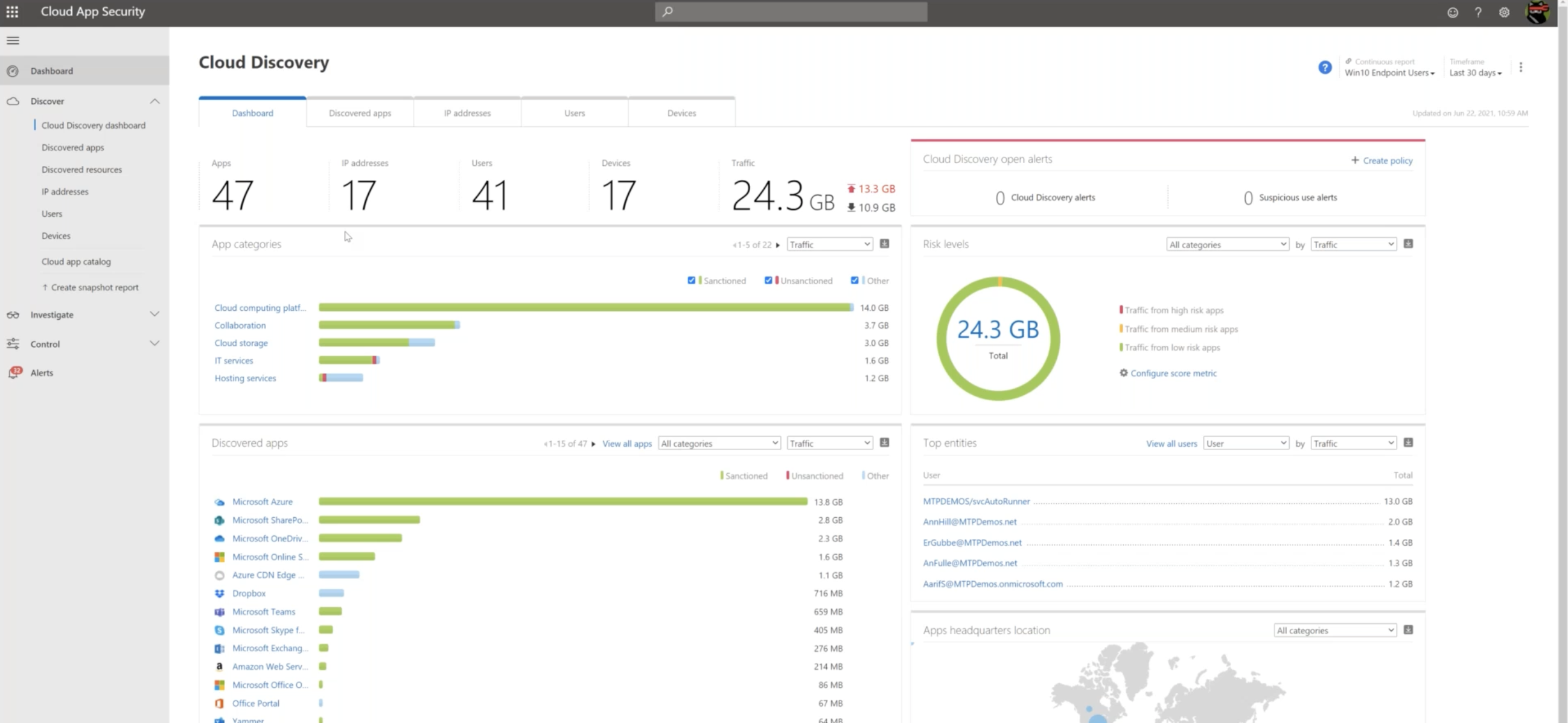Click the Collaboration traffic bar
This screenshot has height=723, width=1568.
coord(389,325)
